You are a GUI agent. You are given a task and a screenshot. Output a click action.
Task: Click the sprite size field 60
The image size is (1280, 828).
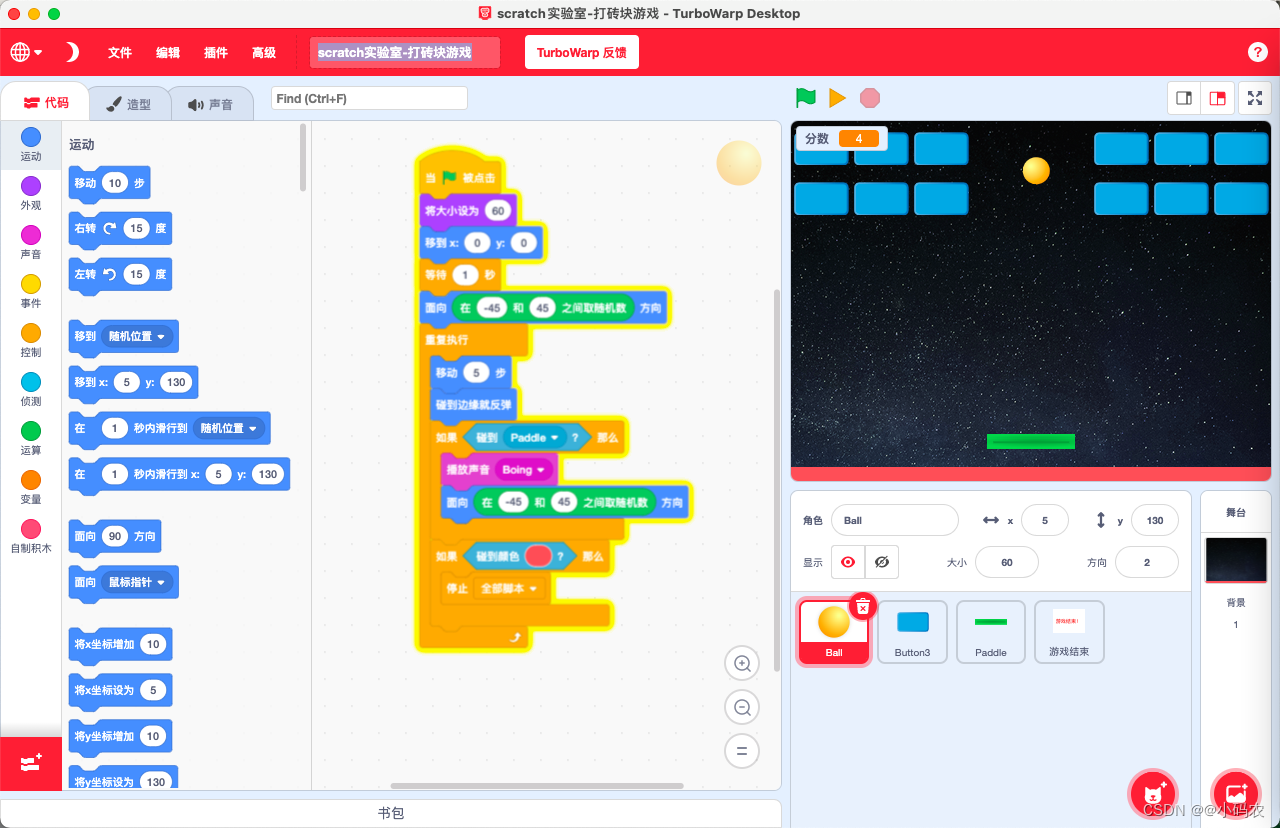[1006, 562]
